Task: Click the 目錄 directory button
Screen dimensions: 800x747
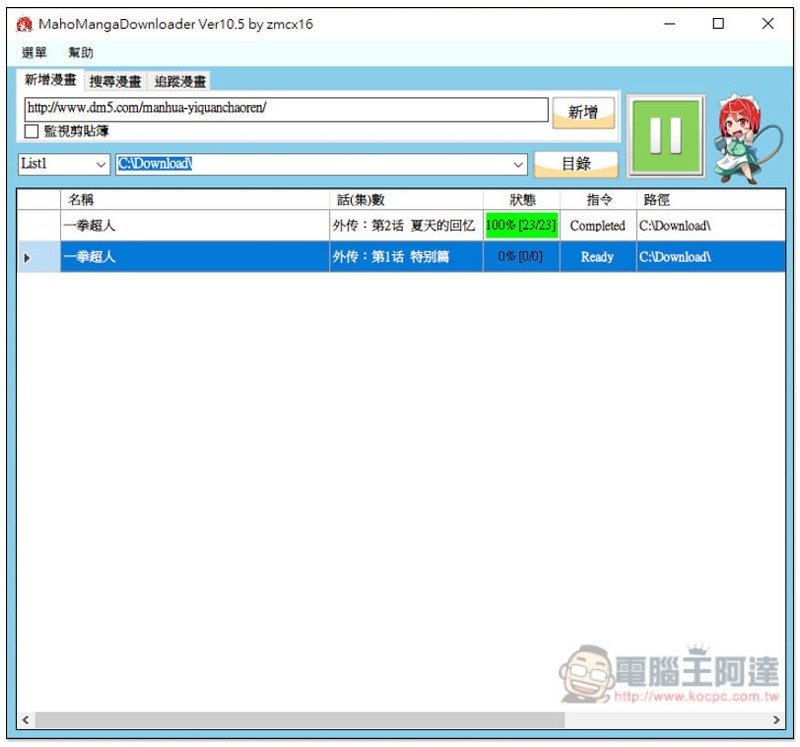Action: click(576, 164)
